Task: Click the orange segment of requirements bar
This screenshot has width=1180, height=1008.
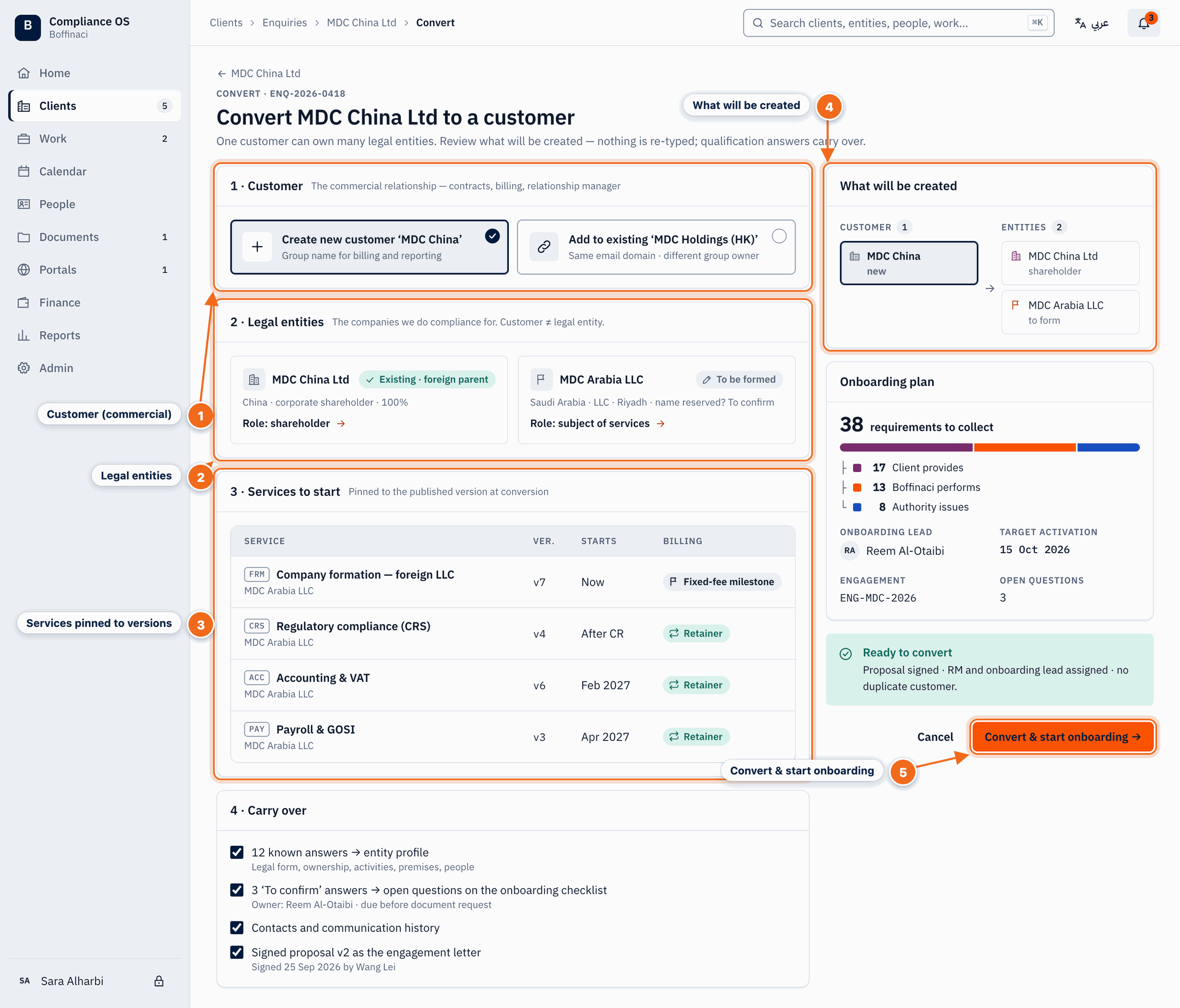Action: click(x=1025, y=447)
